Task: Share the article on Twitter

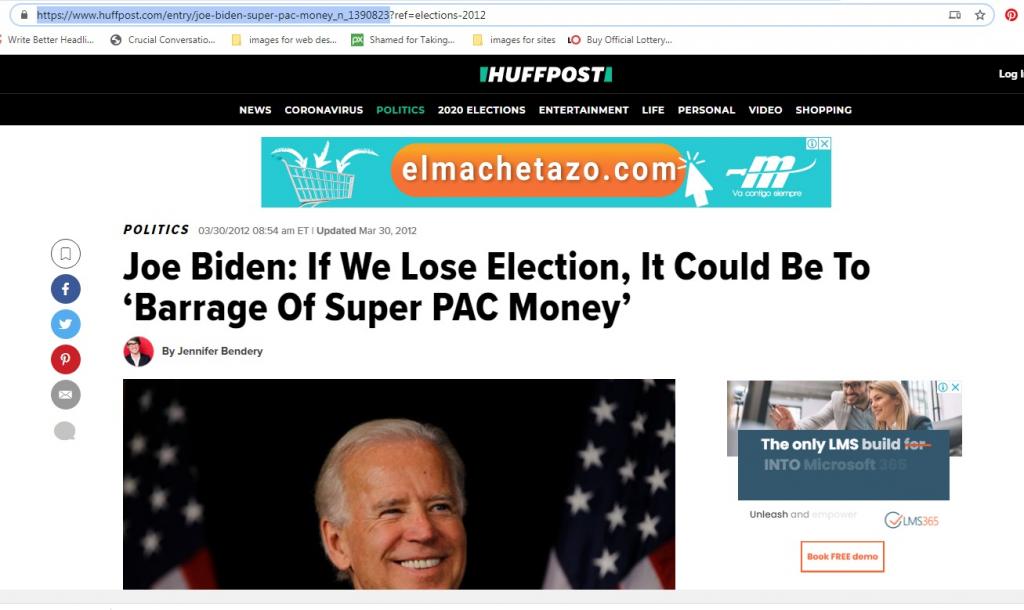Action: (x=65, y=324)
